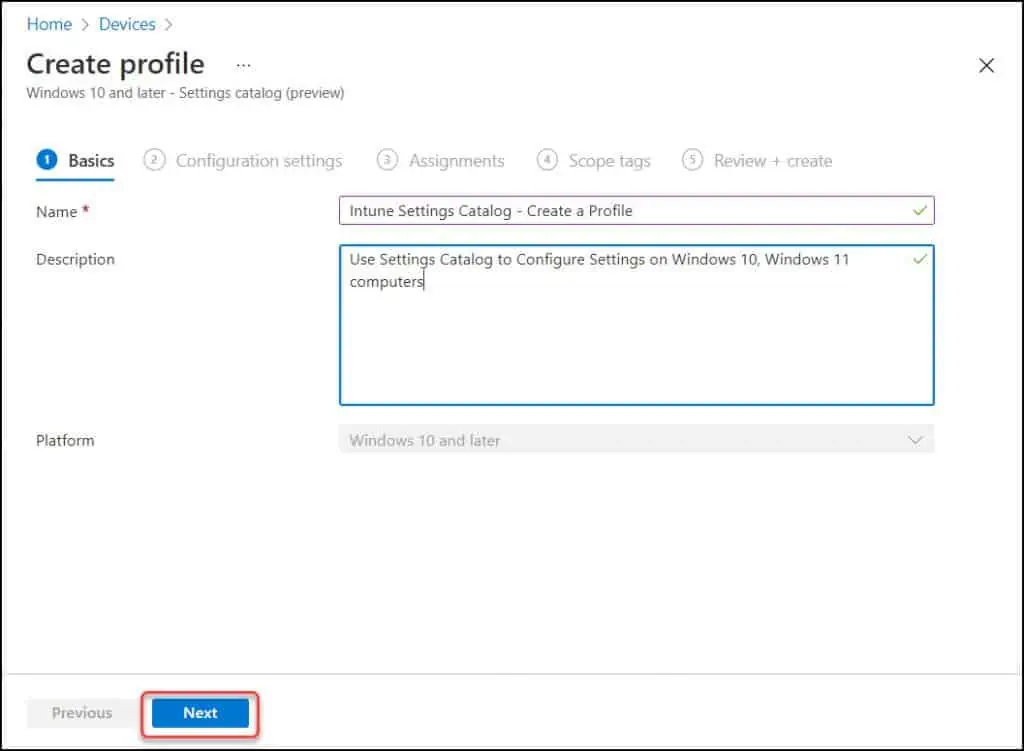Jump to Review + create step

click(756, 161)
